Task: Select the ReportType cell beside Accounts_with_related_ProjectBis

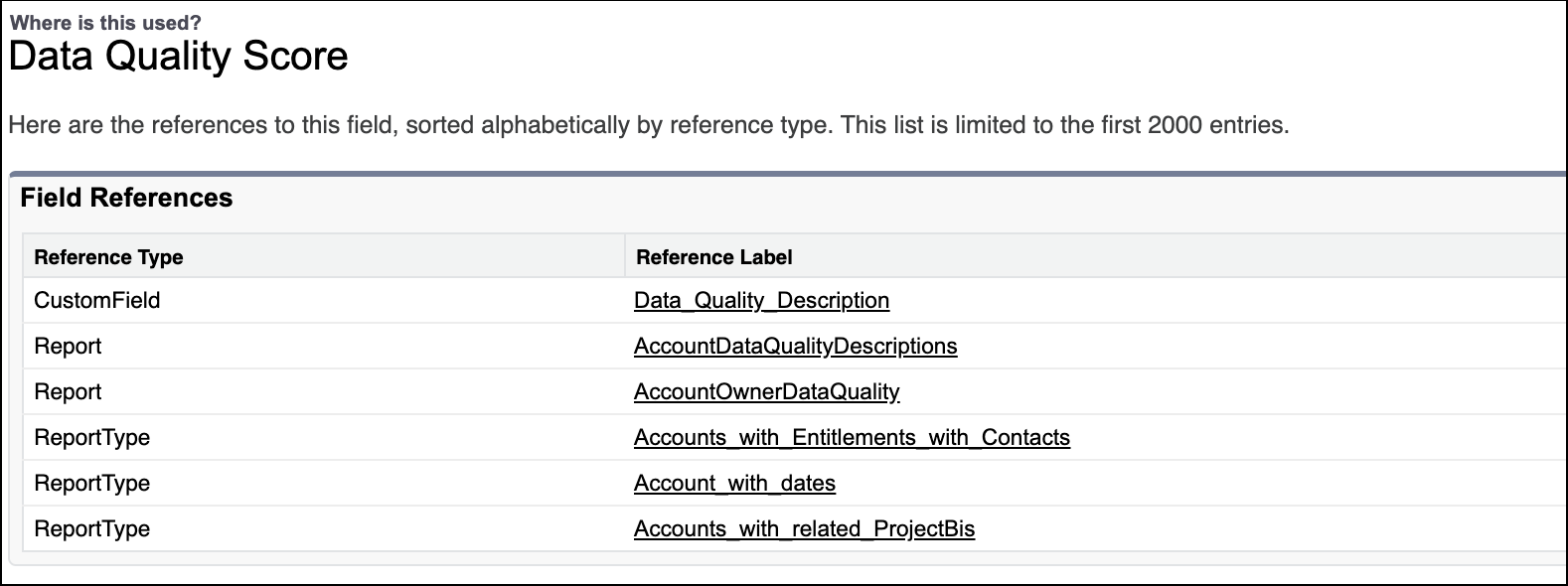Action: pyautogui.click(x=91, y=528)
